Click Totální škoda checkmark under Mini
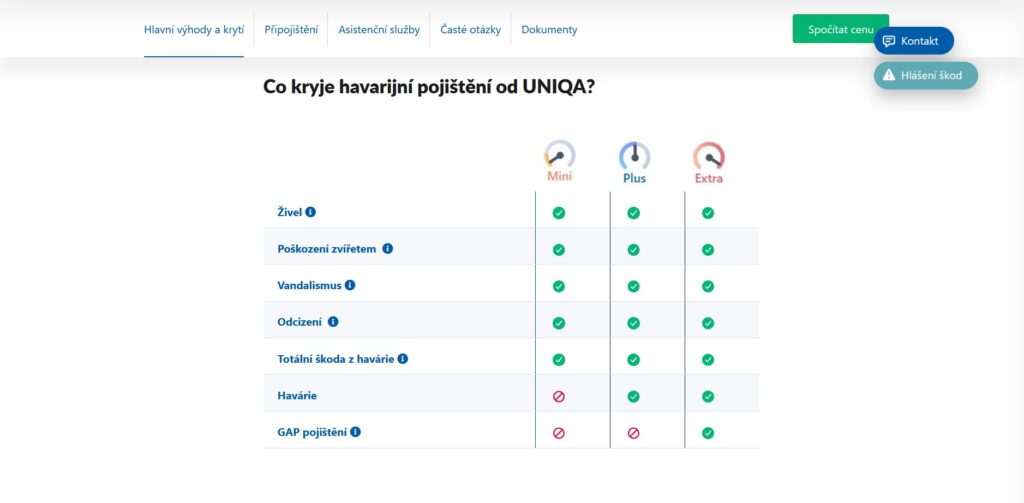The image size is (1024, 503). tap(559, 359)
